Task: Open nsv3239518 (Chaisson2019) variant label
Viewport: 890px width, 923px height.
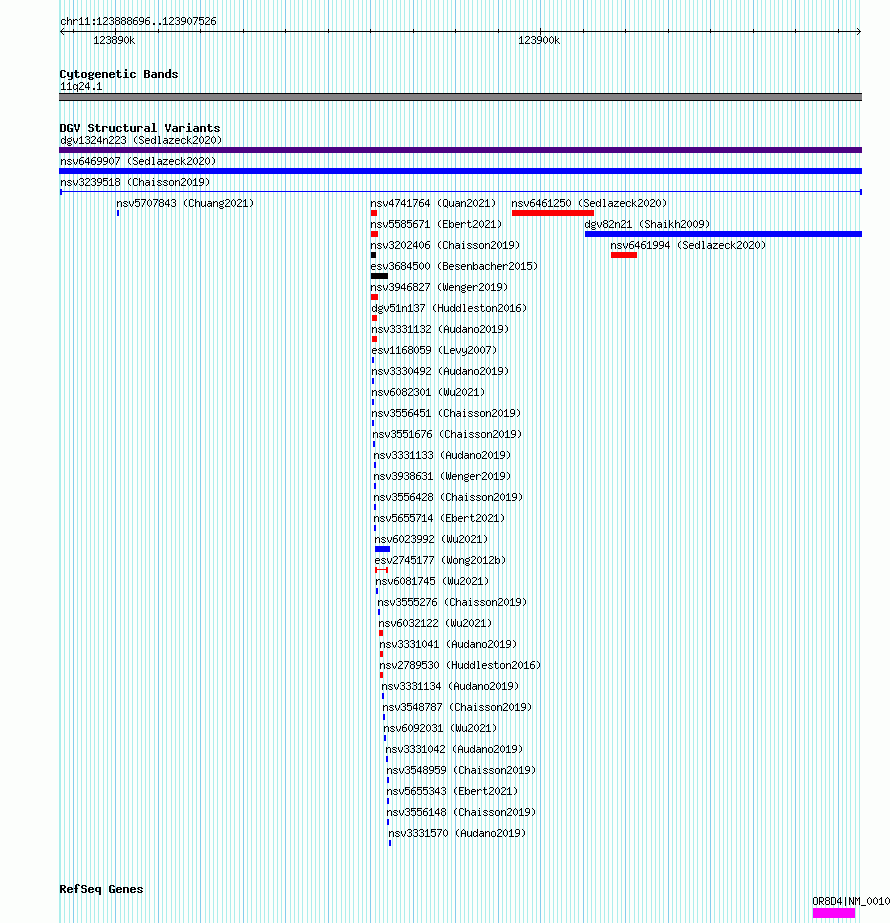Action: [x=135, y=182]
